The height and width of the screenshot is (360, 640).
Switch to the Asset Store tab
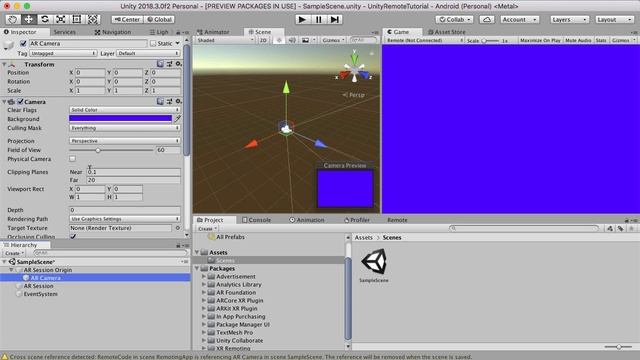[447, 32]
